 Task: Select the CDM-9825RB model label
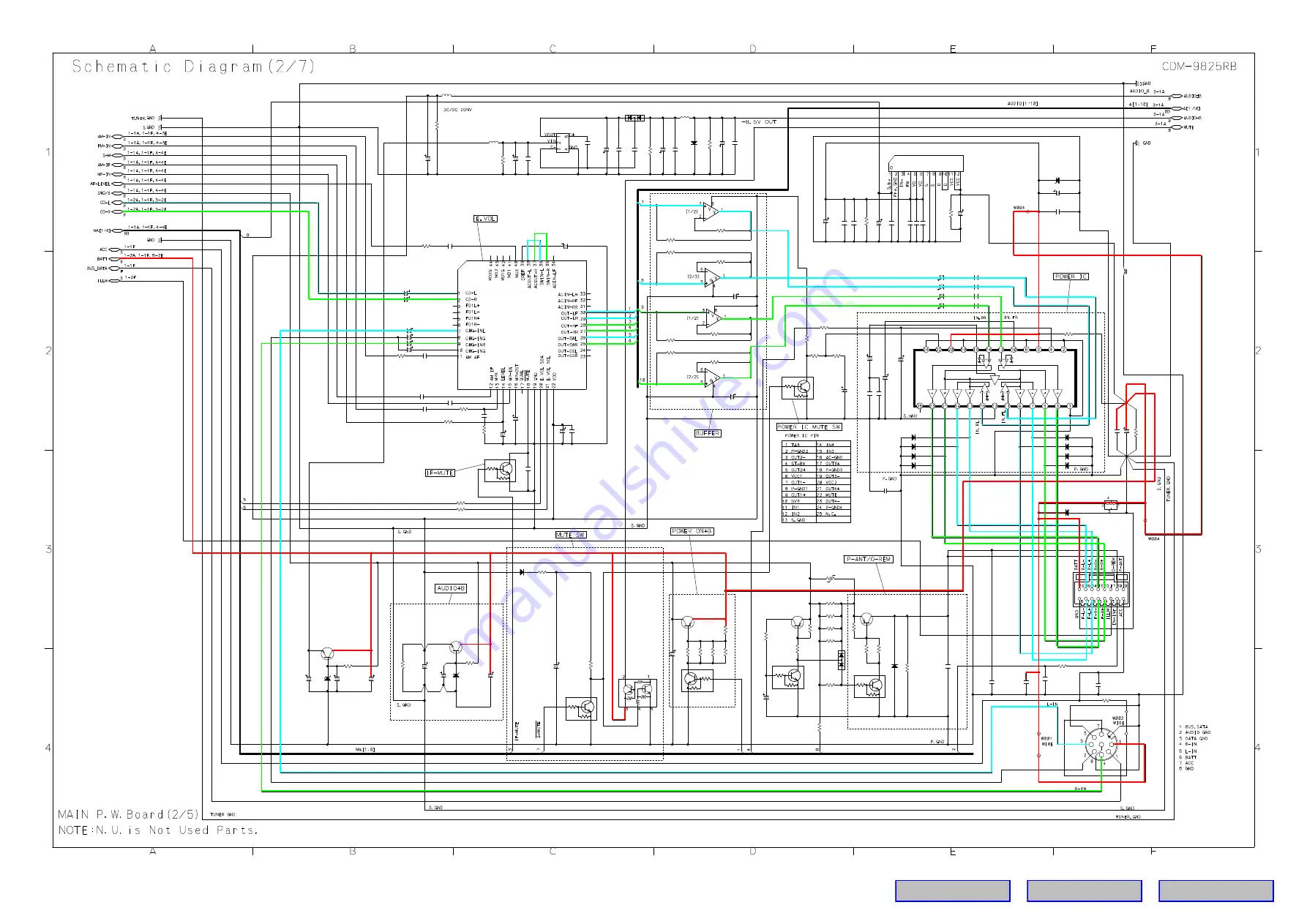[1199, 67]
